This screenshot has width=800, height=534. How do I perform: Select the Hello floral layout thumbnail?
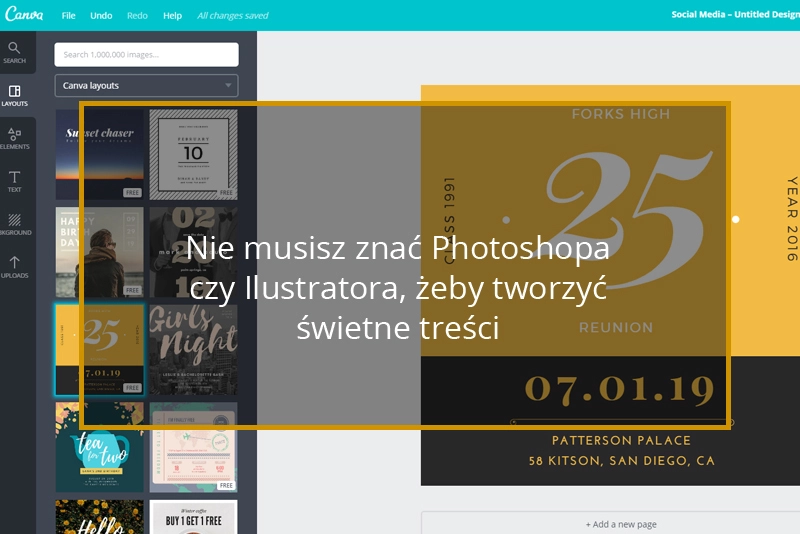[x=99, y=517]
